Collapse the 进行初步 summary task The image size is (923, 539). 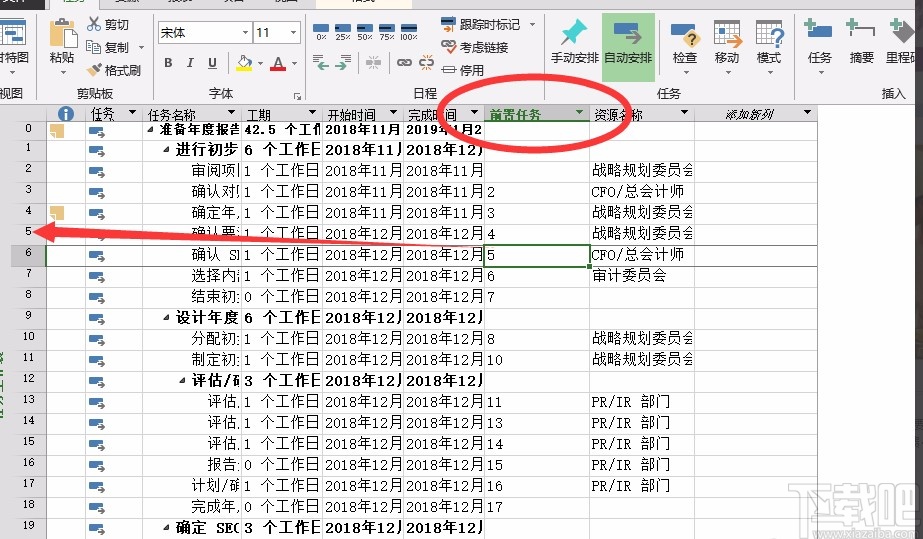[167, 151]
